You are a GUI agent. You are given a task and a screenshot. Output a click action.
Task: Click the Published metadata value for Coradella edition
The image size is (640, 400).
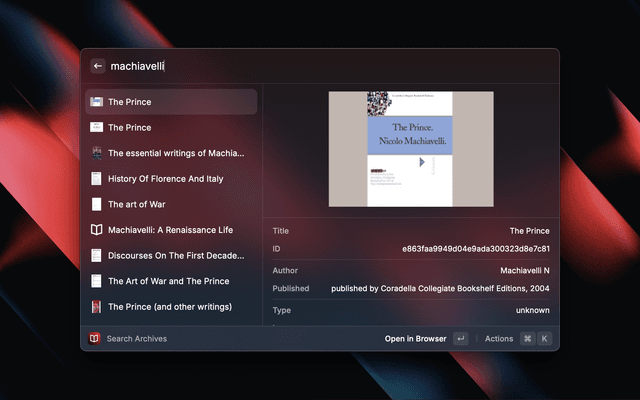click(x=440, y=289)
